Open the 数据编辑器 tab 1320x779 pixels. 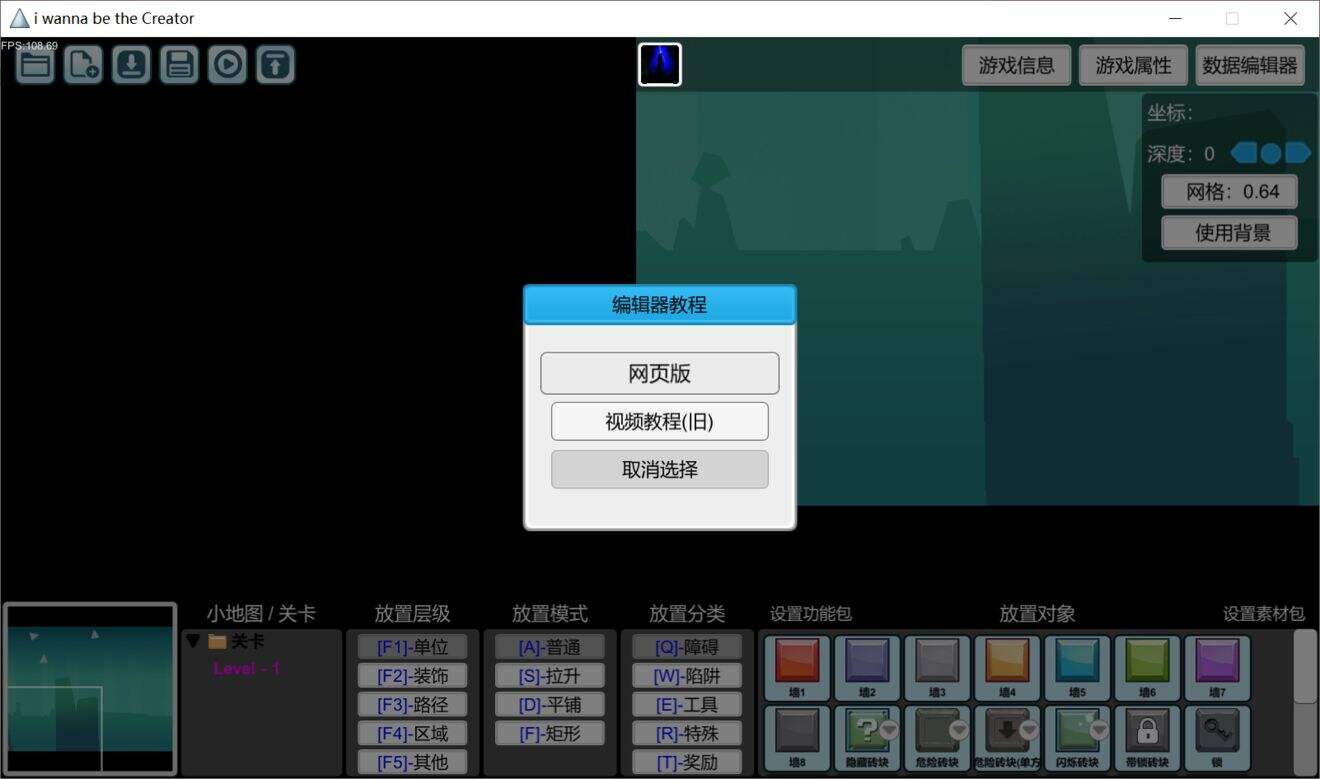1250,65
